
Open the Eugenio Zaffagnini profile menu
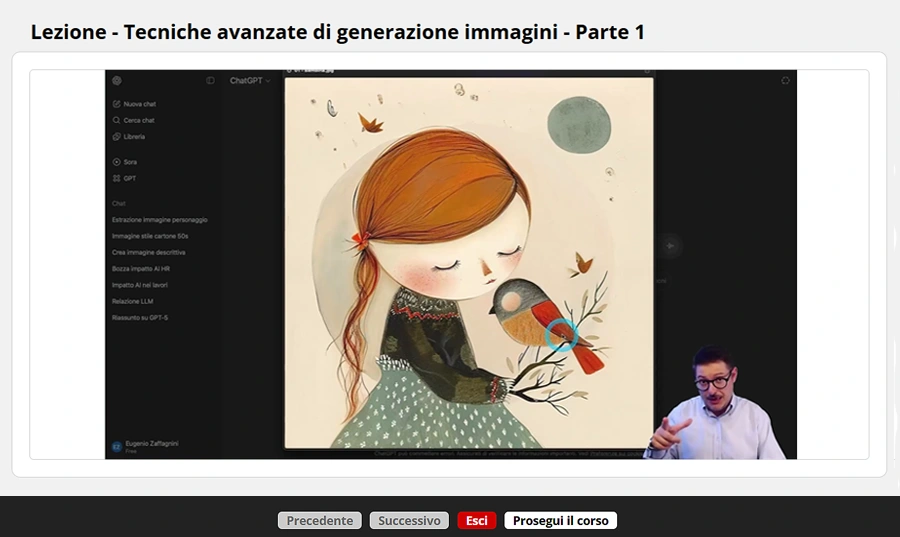point(145,446)
